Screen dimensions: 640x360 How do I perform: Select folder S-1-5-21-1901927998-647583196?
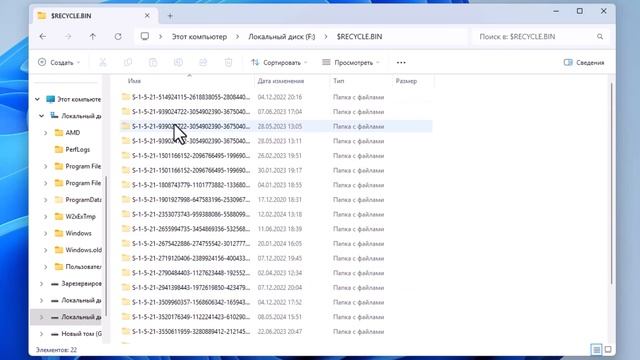point(191,200)
